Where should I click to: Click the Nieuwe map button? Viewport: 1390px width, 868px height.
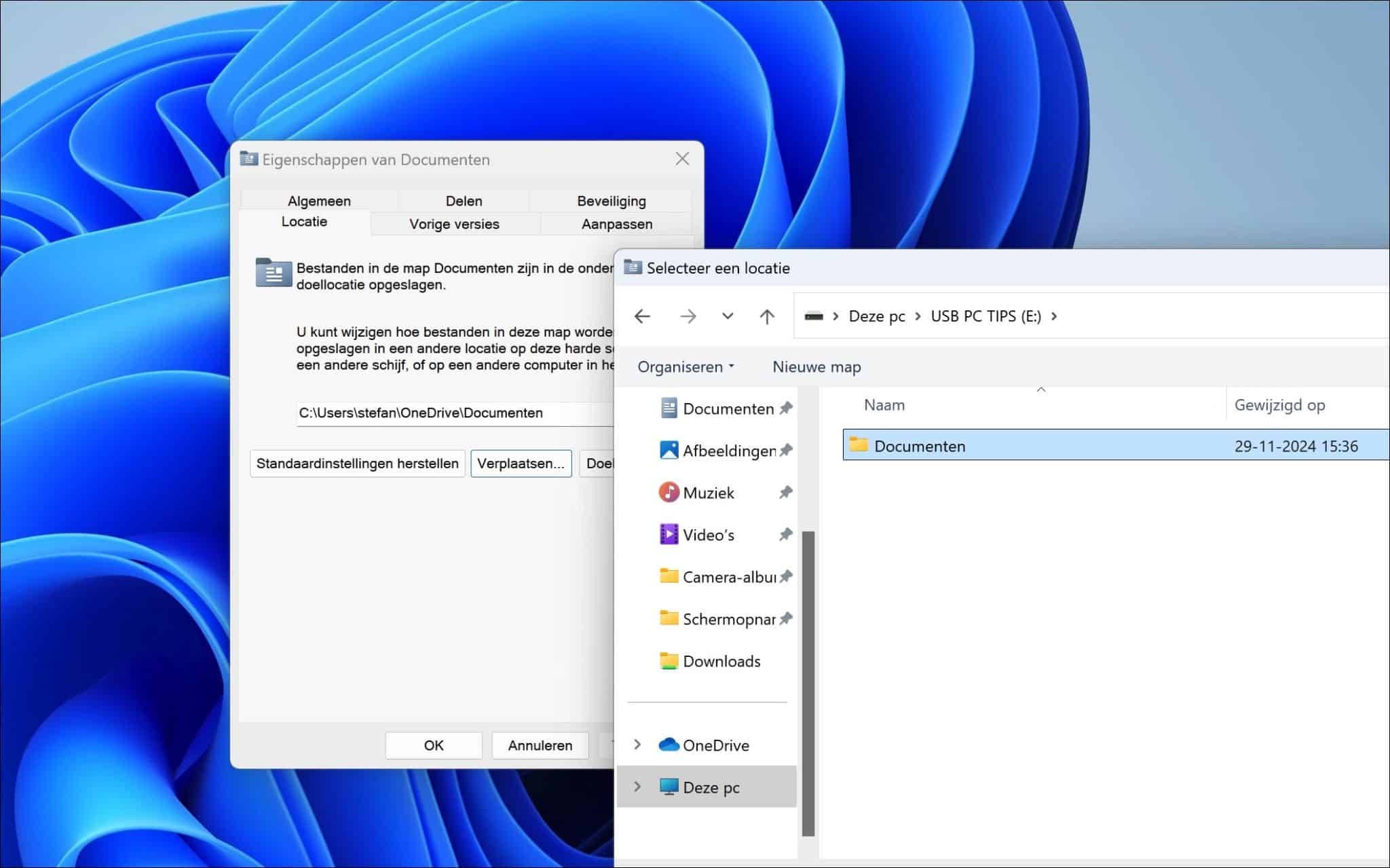[816, 367]
